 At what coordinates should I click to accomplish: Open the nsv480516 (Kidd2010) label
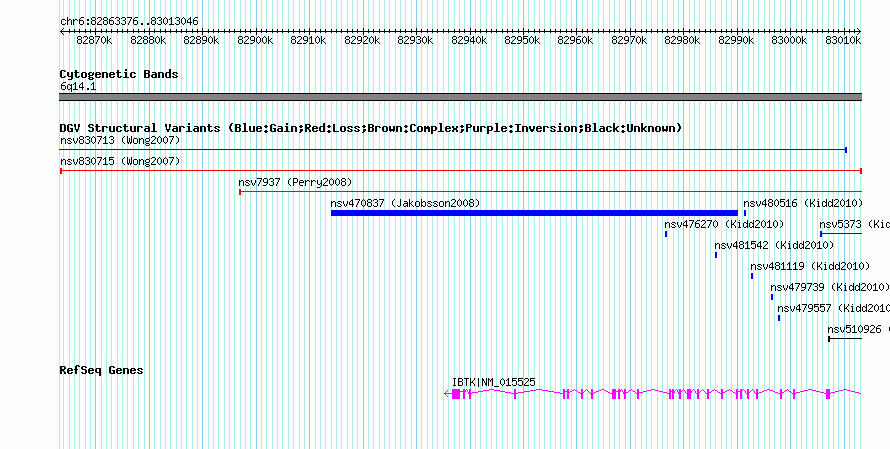pyautogui.click(x=803, y=203)
